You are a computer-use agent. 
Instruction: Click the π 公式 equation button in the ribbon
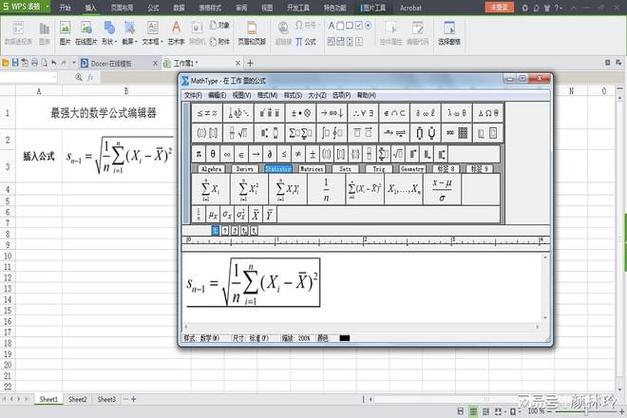coord(306,41)
